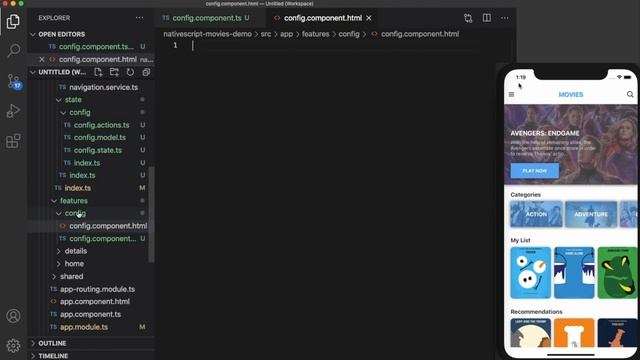This screenshot has height=360, width=640.
Task: Open the Explorer view in activity bar
Action: click(13, 21)
